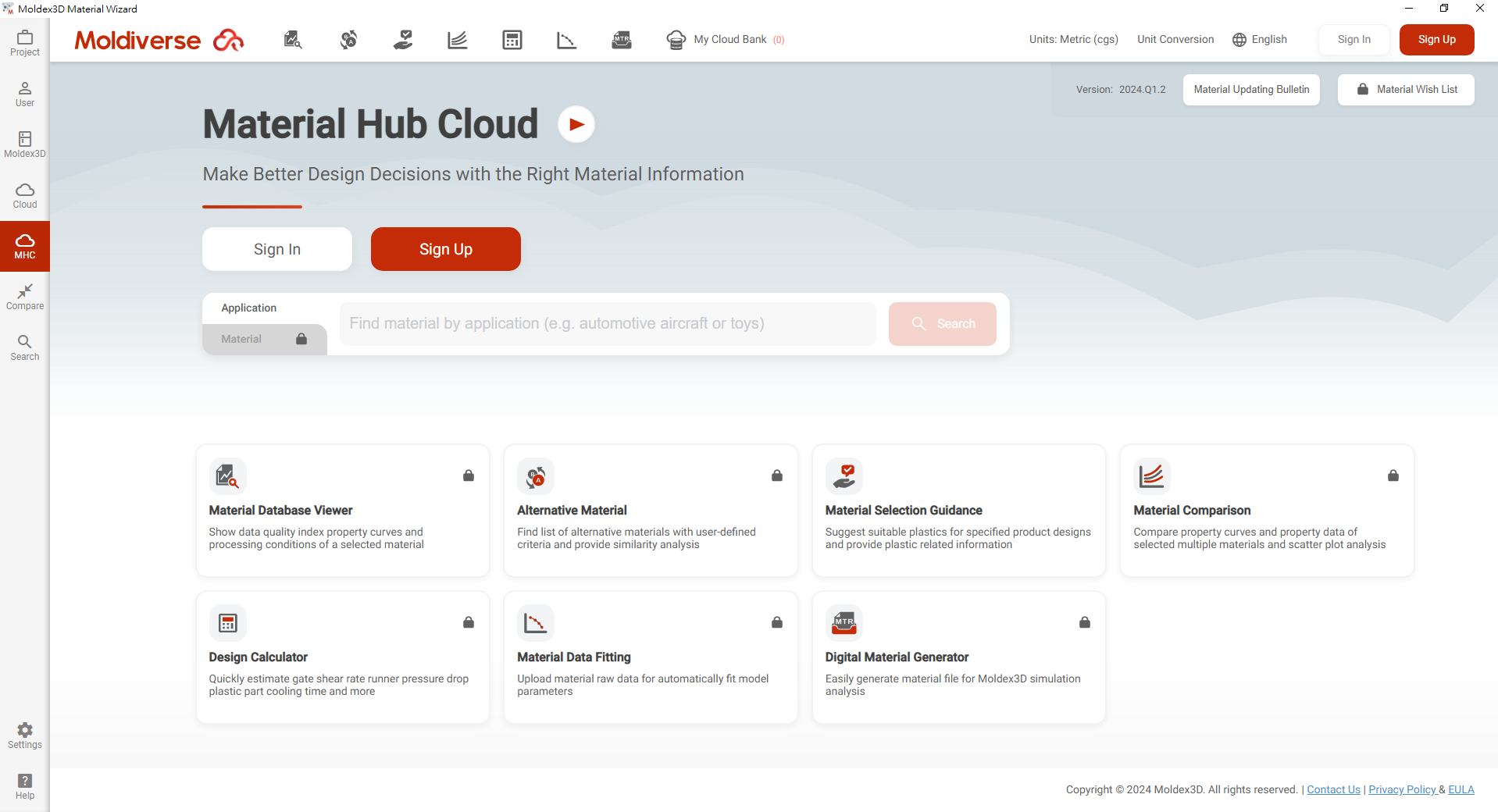Open Settings in the left sidebar

click(25, 735)
